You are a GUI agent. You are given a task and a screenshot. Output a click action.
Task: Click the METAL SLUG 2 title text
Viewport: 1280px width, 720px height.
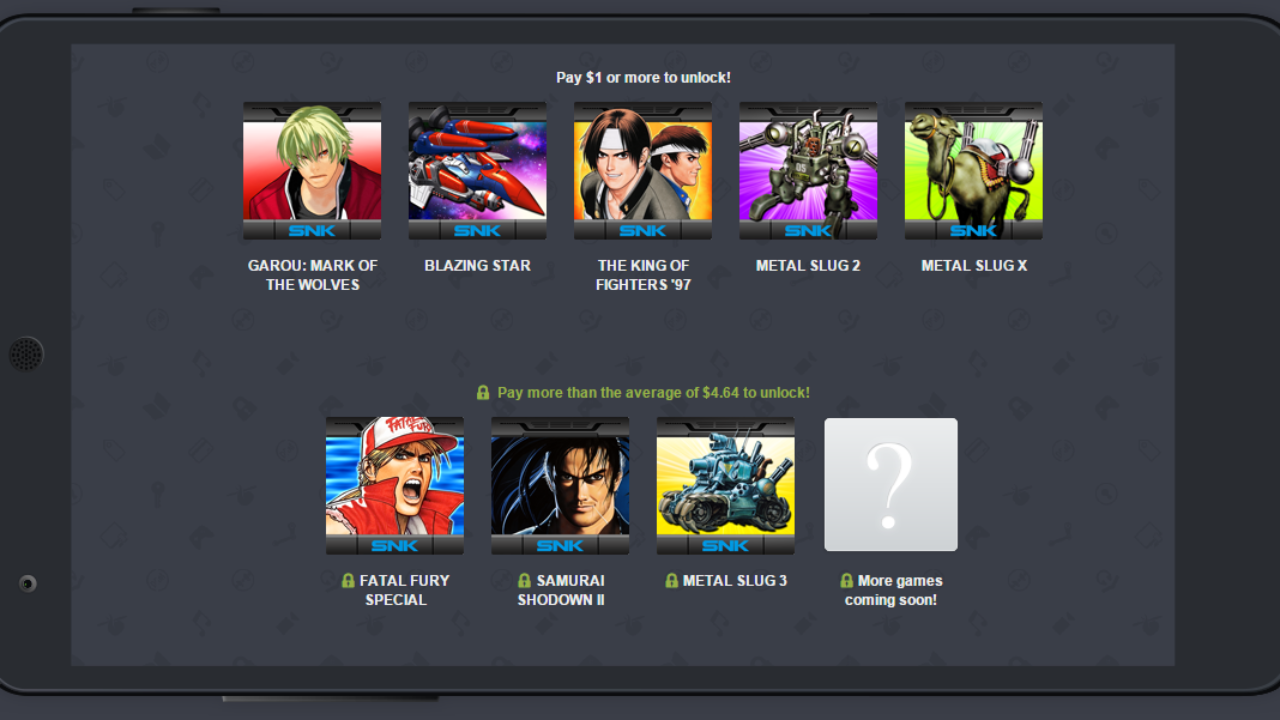tap(808, 266)
